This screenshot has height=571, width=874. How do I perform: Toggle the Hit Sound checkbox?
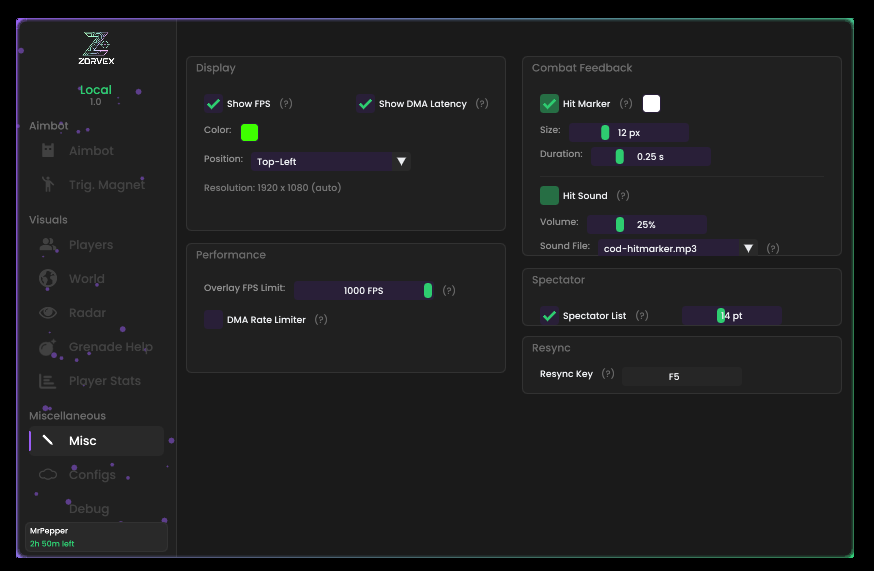pyautogui.click(x=549, y=196)
